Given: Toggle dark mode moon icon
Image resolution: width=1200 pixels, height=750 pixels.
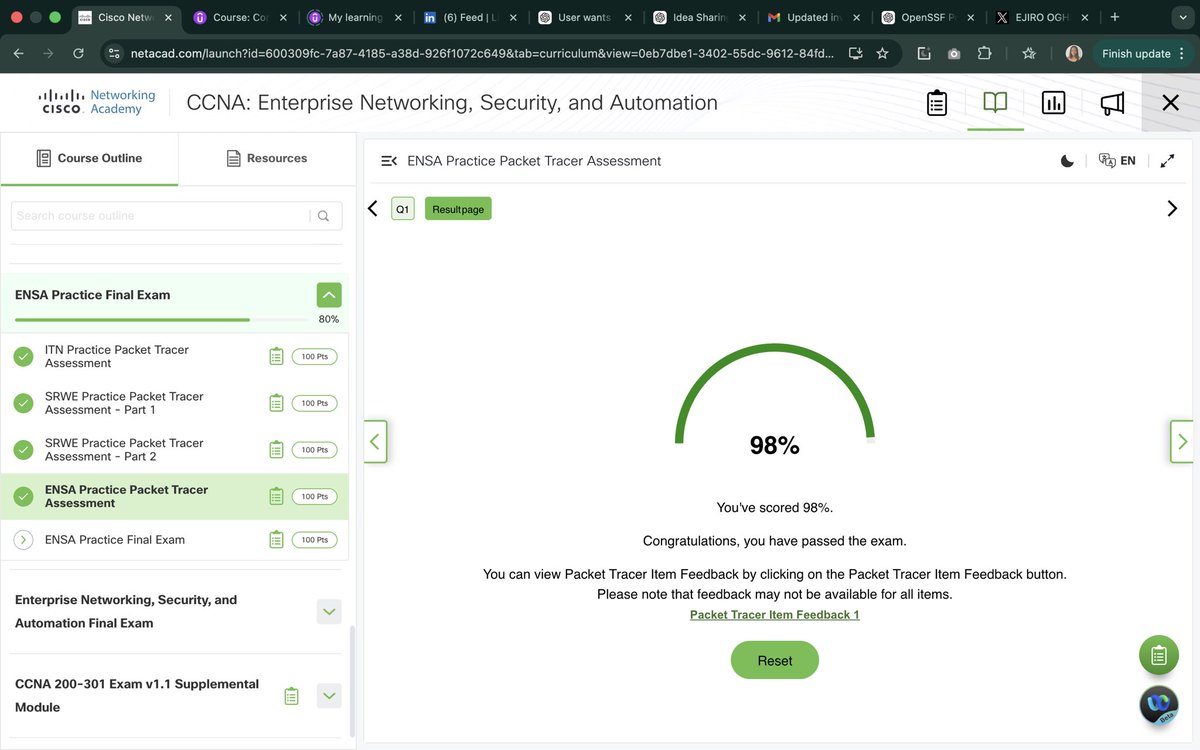Looking at the screenshot, I should tap(1067, 161).
